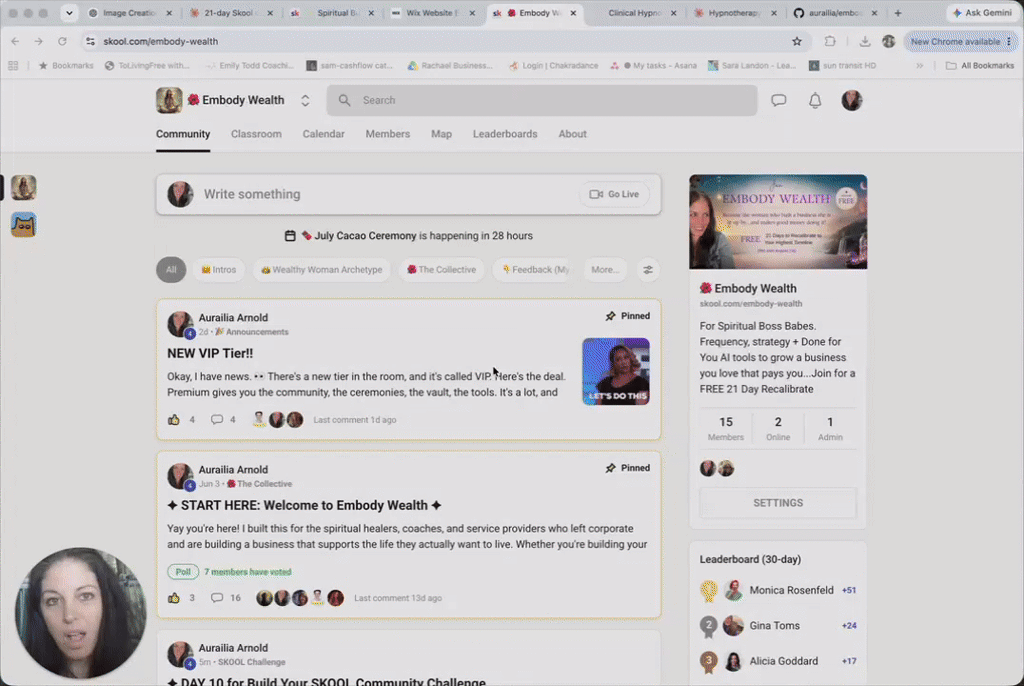Filter by Feedback category
The width and height of the screenshot is (1024, 686).
535,270
